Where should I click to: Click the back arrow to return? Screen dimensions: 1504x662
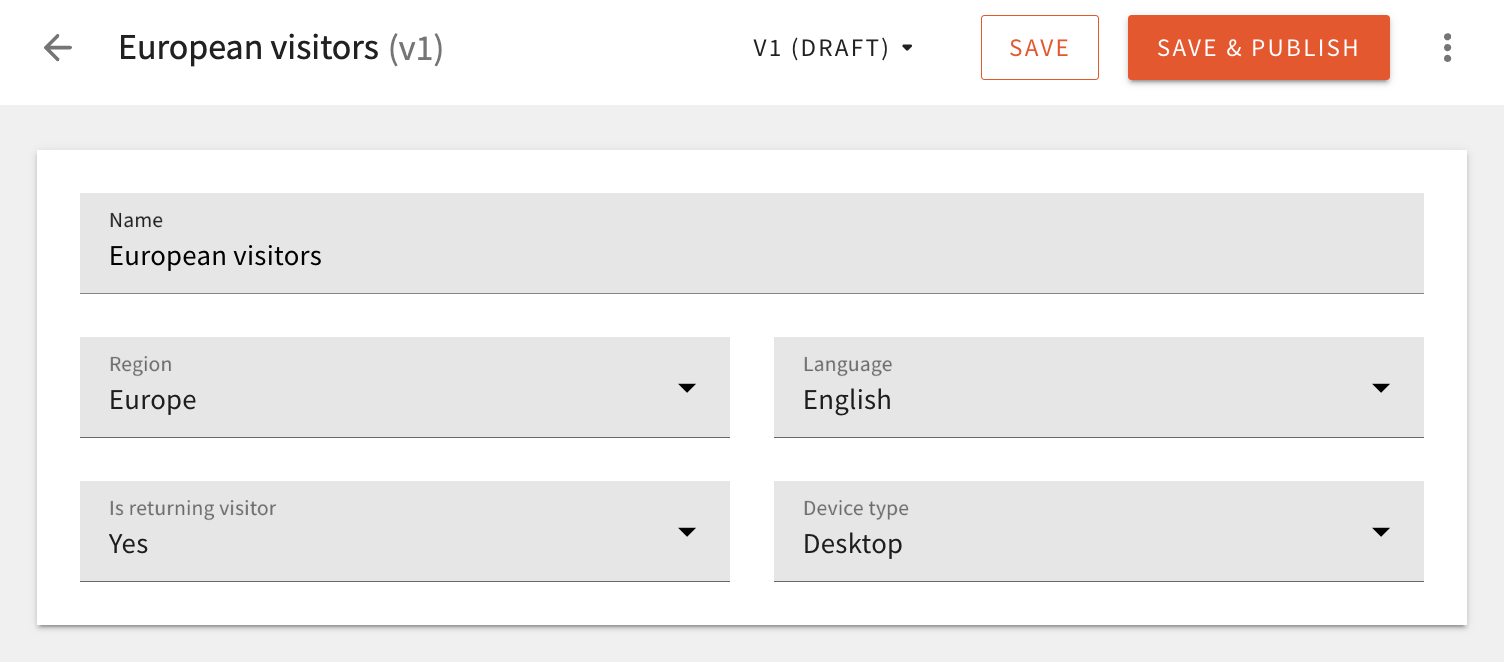pos(58,47)
